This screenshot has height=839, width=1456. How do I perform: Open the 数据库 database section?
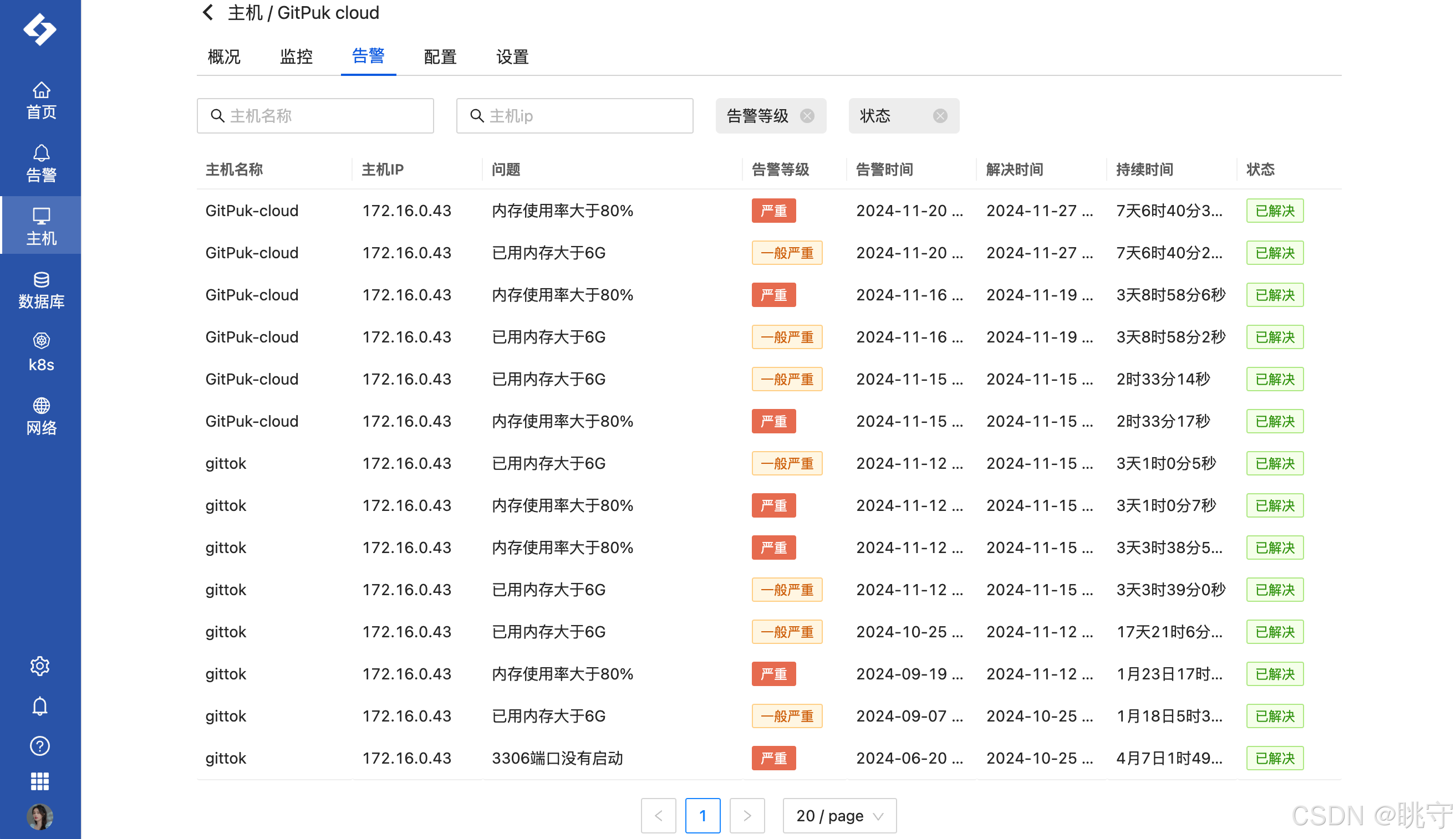coord(41,290)
